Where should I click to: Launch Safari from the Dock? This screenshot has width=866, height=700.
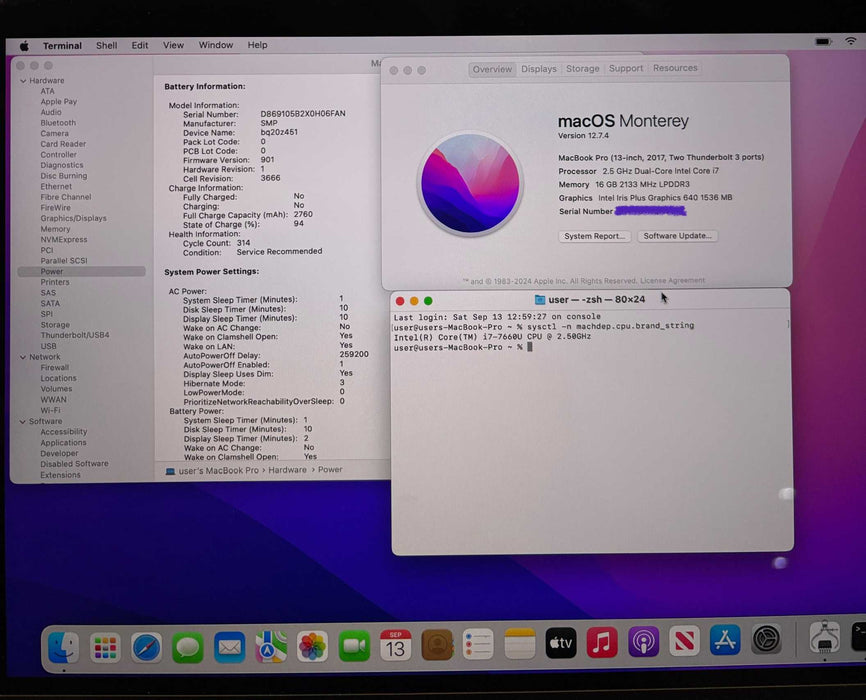click(146, 647)
